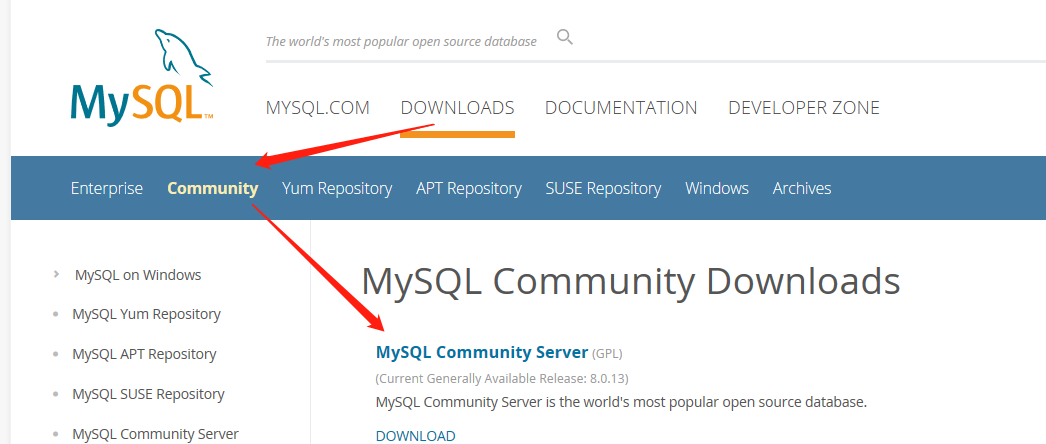Open the MYSQL.COM tab
The height and width of the screenshot is (444, 1046).
coord(318,107)
